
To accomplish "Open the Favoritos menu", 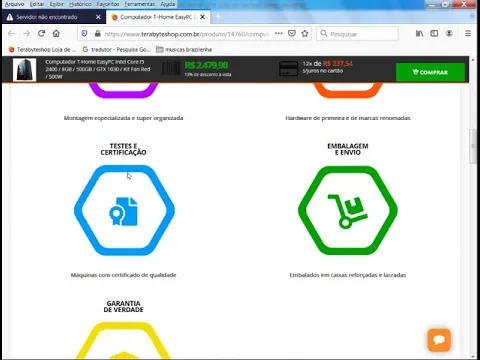I will pyautogui.click(x=108, y=4).
